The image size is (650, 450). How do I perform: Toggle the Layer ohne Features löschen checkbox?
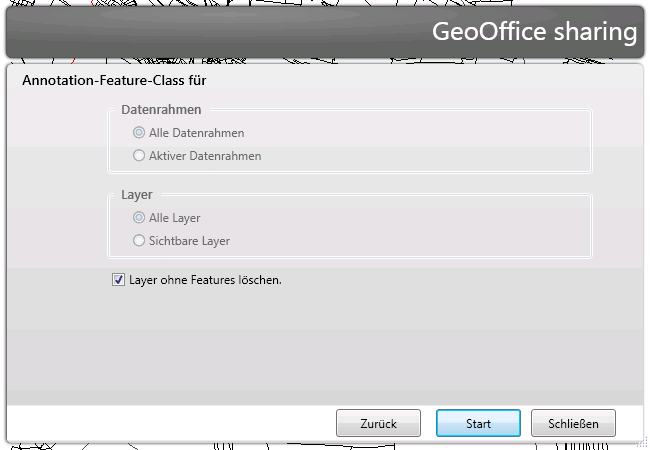119,280
